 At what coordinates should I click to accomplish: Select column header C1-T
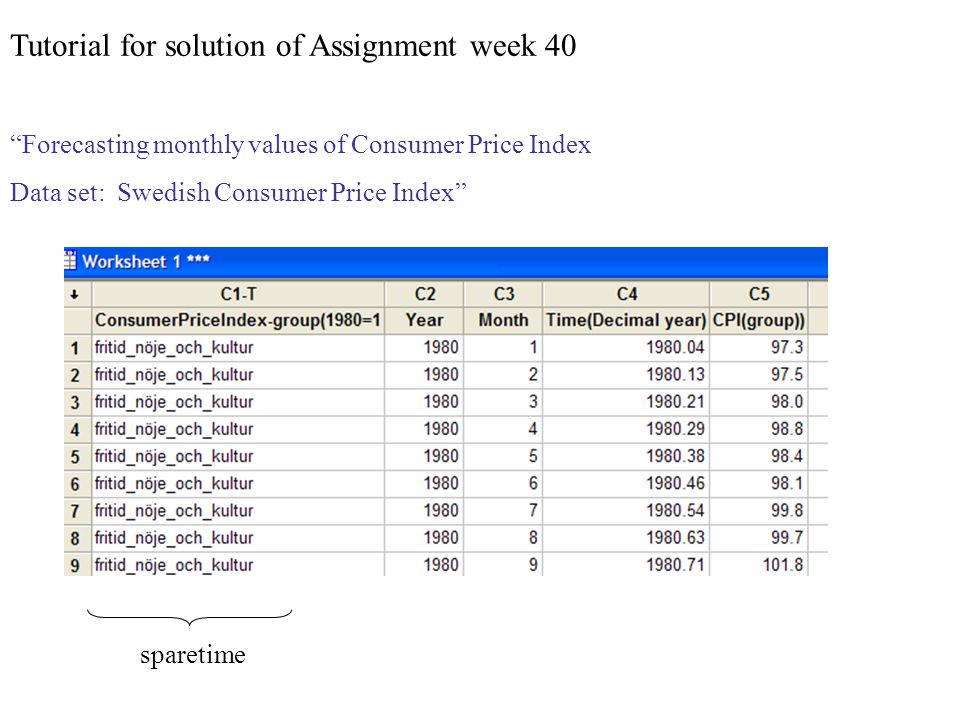(x=239, y=294)
